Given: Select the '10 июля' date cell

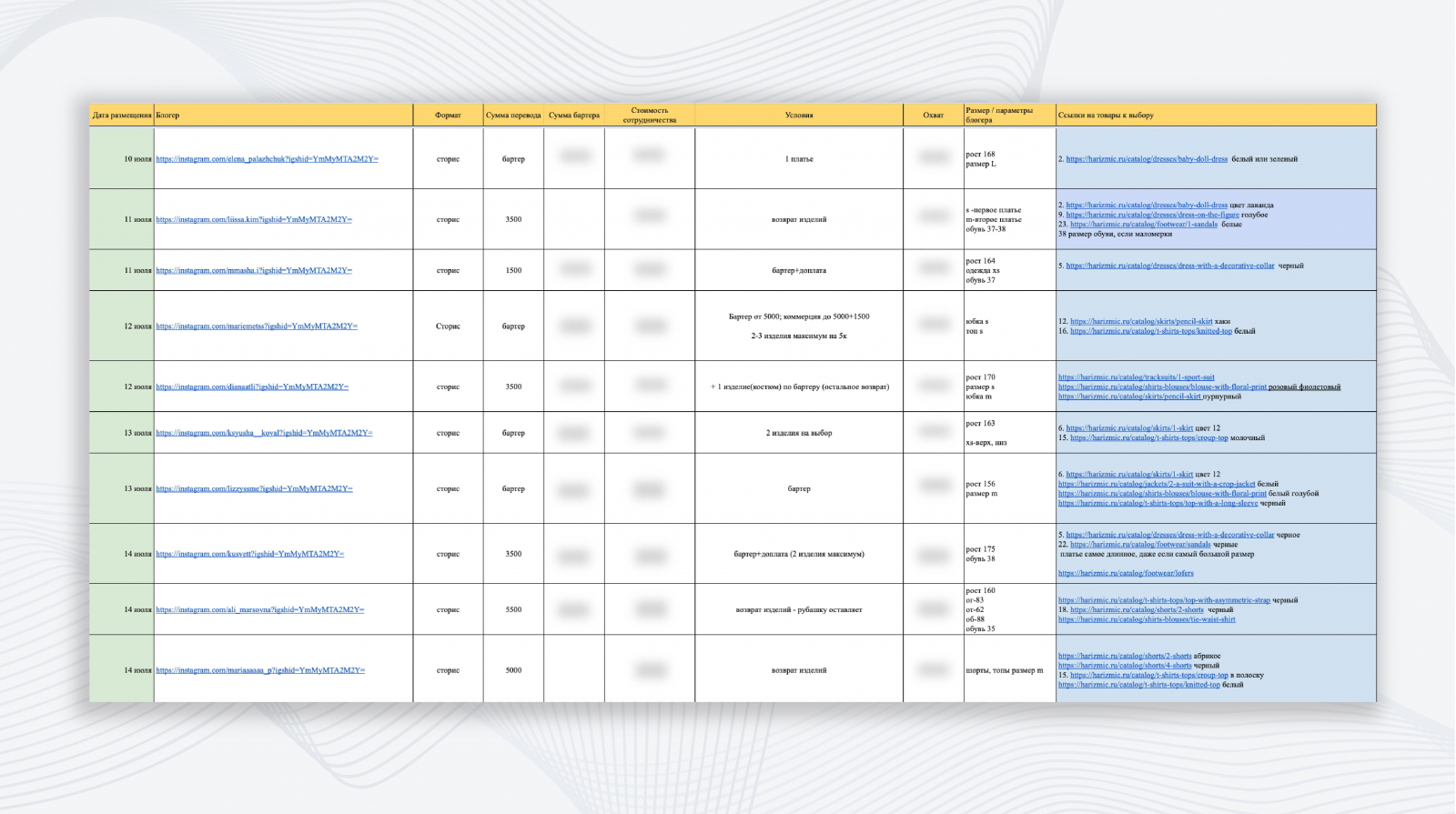Looking at the screenshot, I should 122,159.
